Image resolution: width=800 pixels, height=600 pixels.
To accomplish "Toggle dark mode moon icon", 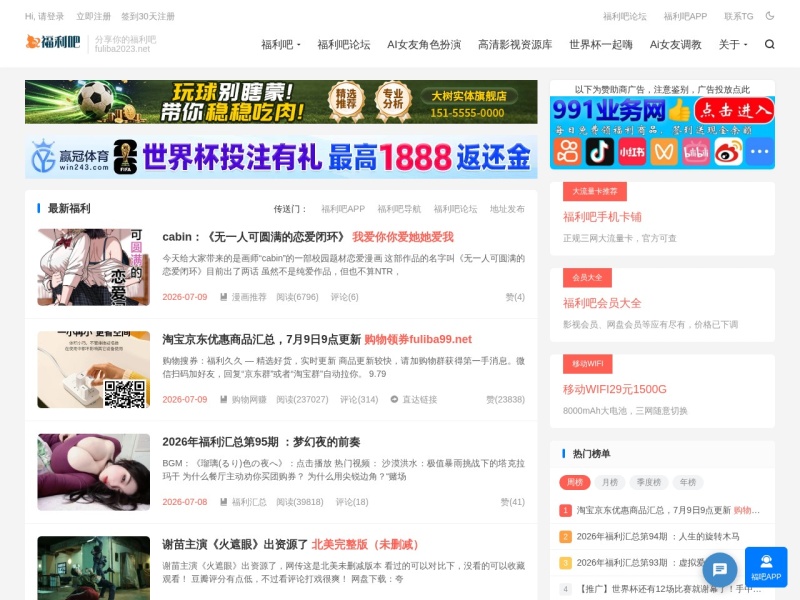I will coord(770,16).
